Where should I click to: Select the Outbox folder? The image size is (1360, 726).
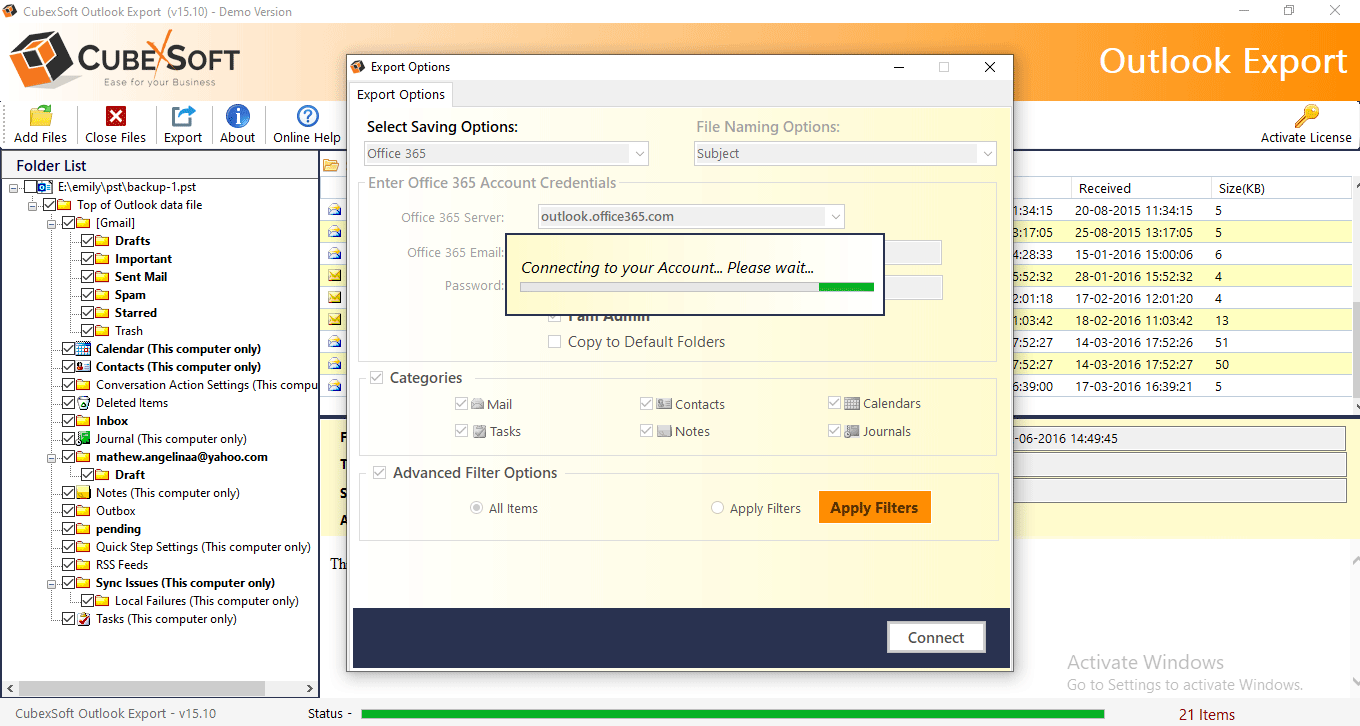[x=115, y=511]
